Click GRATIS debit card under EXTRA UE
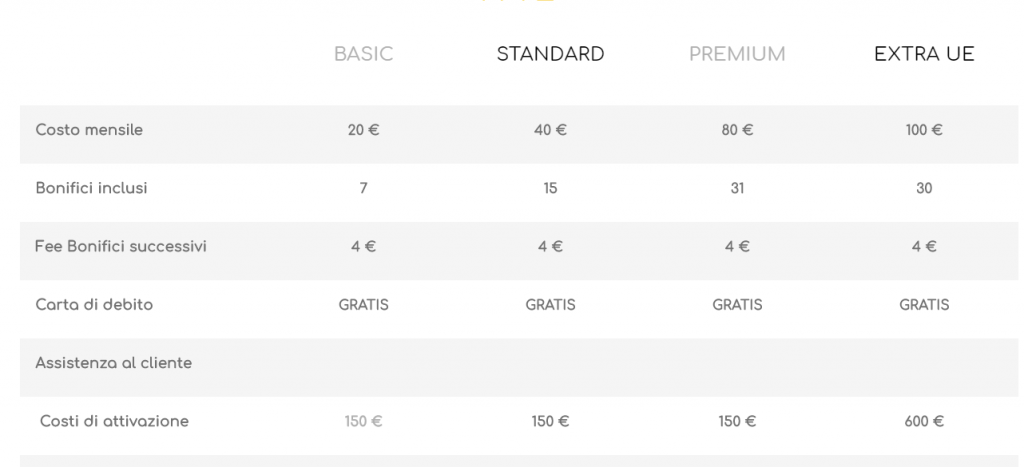The height and width of the screenshot is (467, 1024). pos(924,305)
